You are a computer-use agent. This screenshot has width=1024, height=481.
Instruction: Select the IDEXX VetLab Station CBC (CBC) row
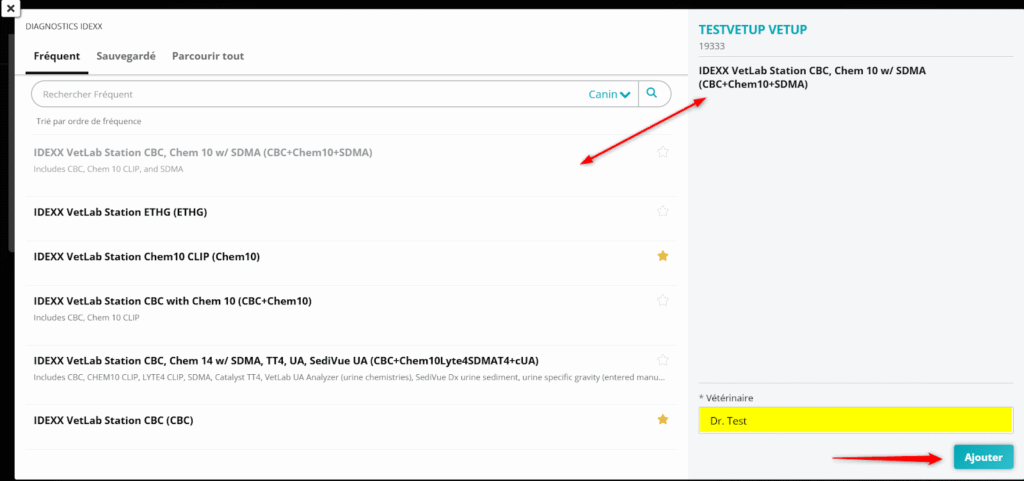coord(113,421)
